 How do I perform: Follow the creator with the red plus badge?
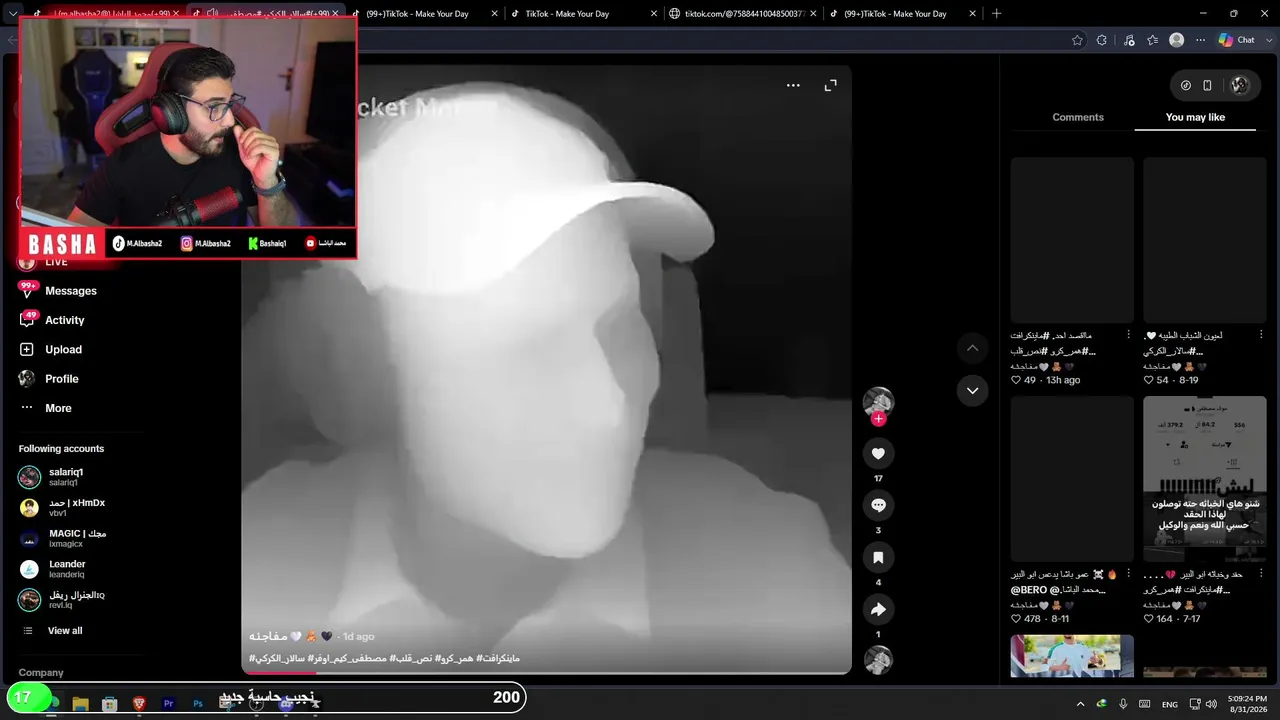(878, 419)
